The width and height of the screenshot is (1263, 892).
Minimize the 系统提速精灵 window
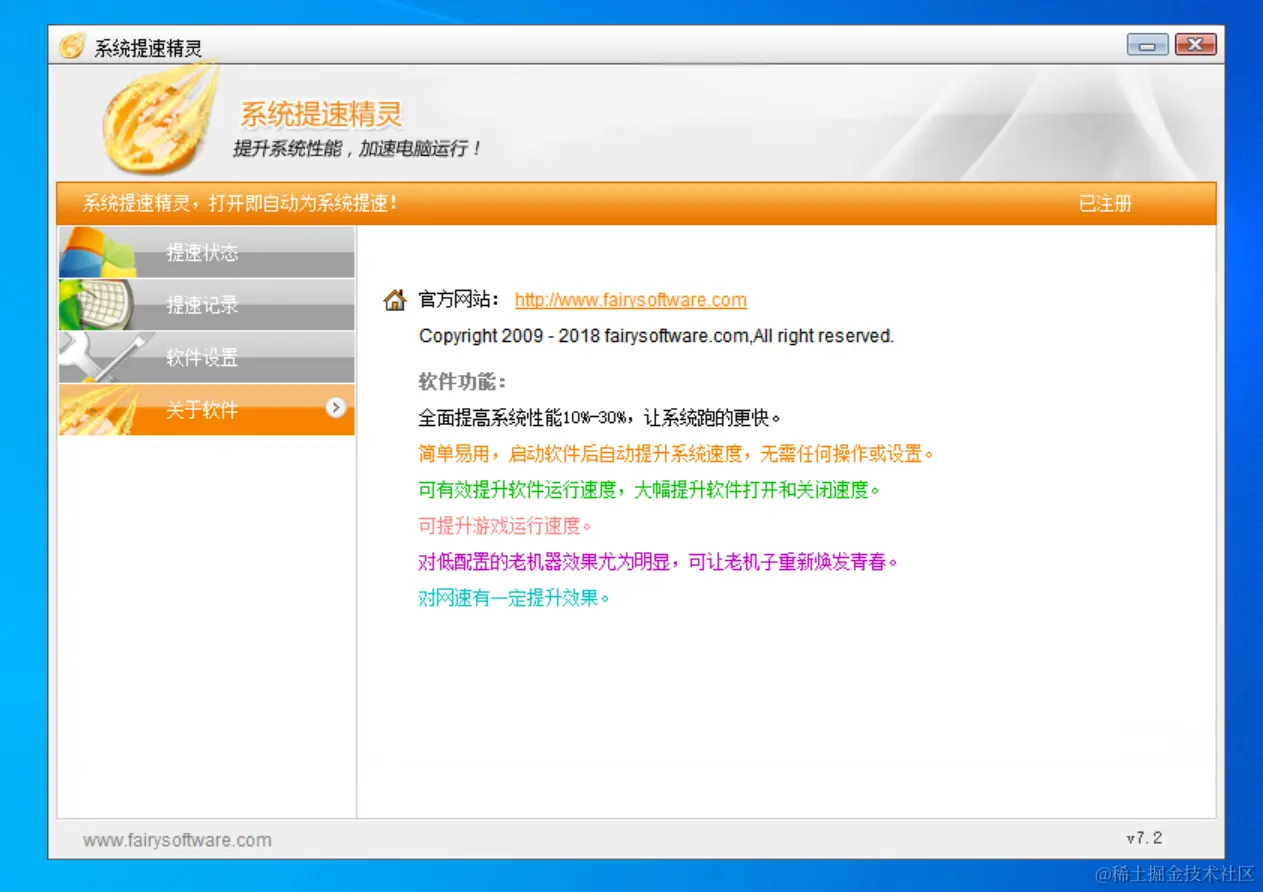tap(1147, 44)
